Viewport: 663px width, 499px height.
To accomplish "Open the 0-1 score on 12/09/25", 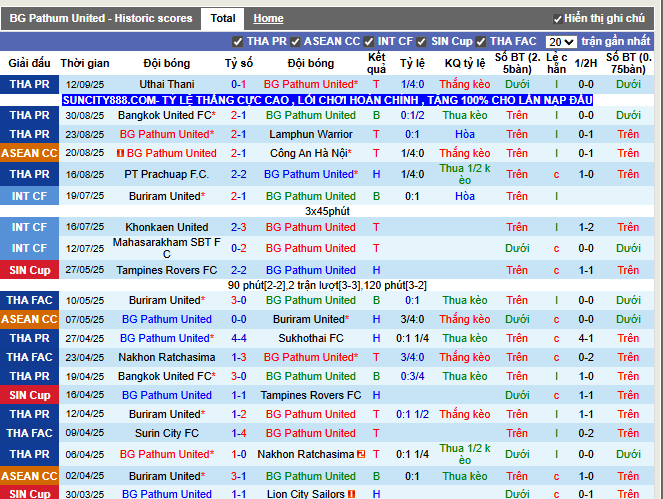I will pos(238,84).
